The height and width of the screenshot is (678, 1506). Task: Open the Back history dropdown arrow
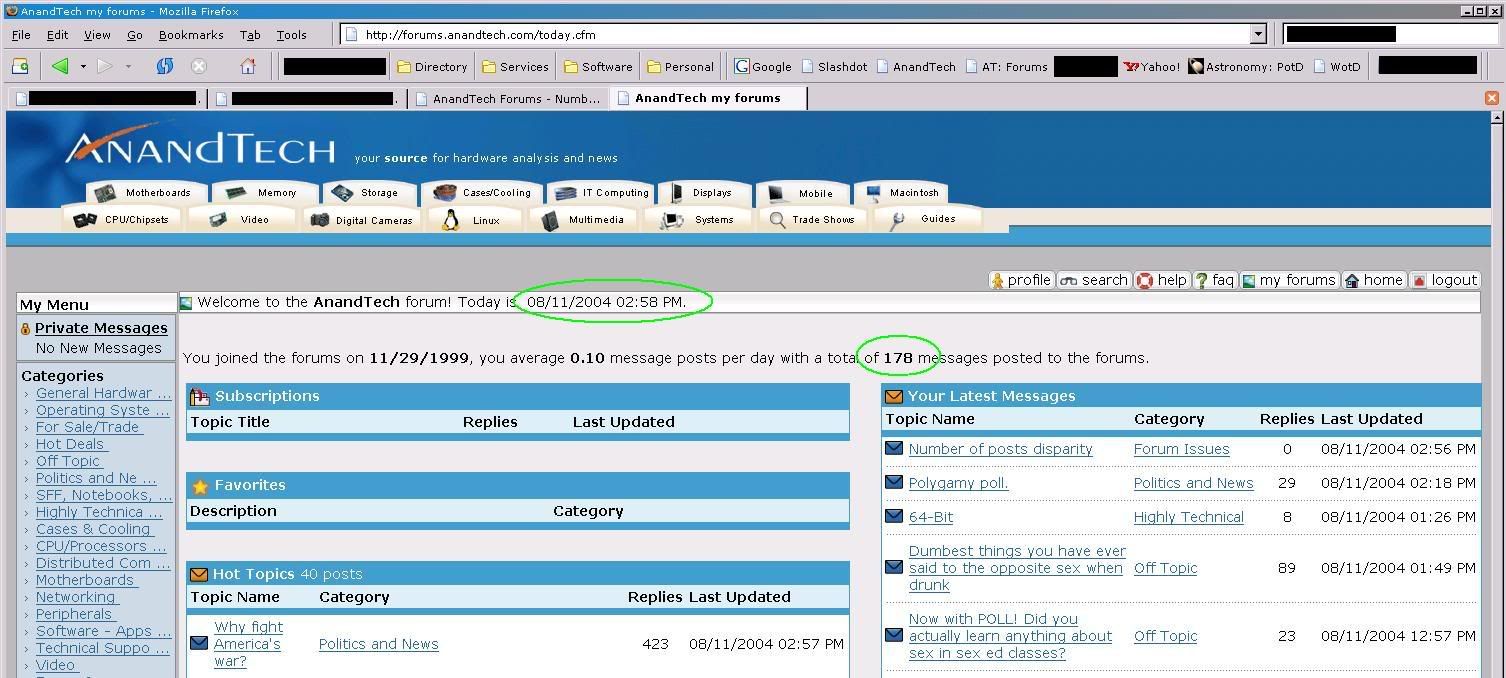pos(83,67)
